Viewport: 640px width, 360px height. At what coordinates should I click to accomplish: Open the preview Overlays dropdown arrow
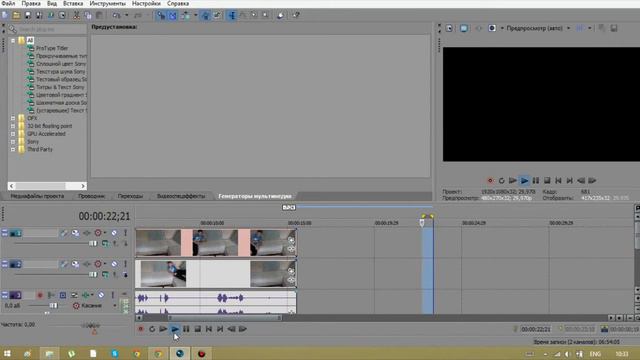[589, 28]
